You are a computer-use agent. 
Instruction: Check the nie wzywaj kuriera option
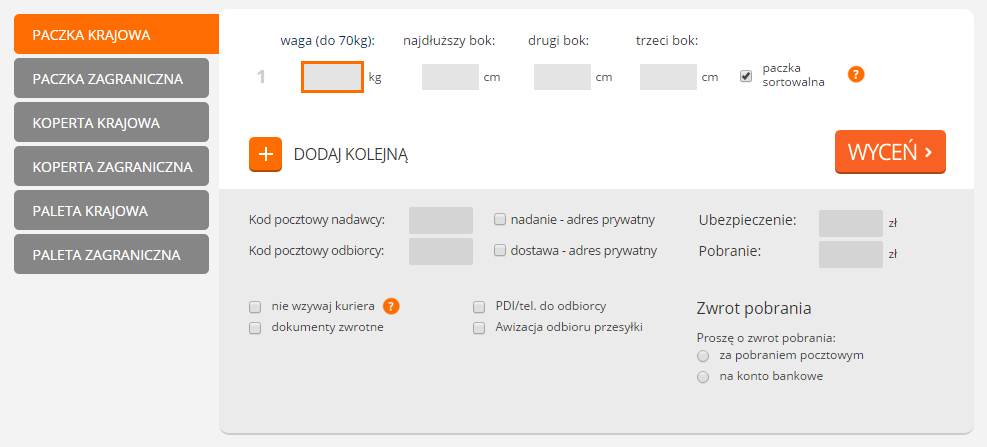tap(255, 307)
